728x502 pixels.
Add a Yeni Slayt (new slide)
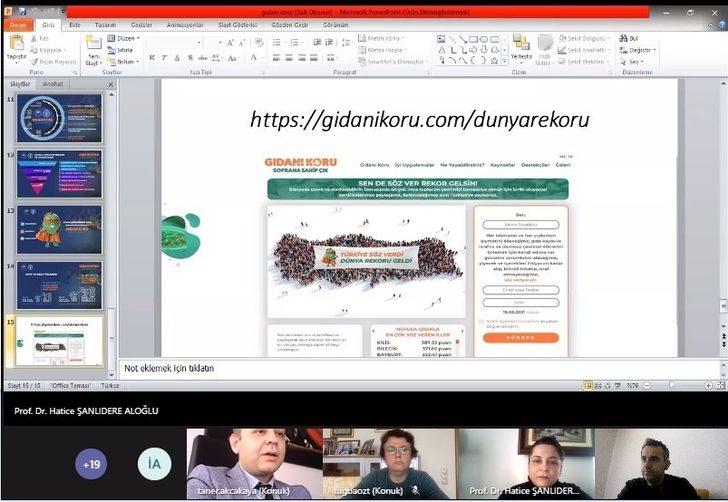click(x=93, y=52)
